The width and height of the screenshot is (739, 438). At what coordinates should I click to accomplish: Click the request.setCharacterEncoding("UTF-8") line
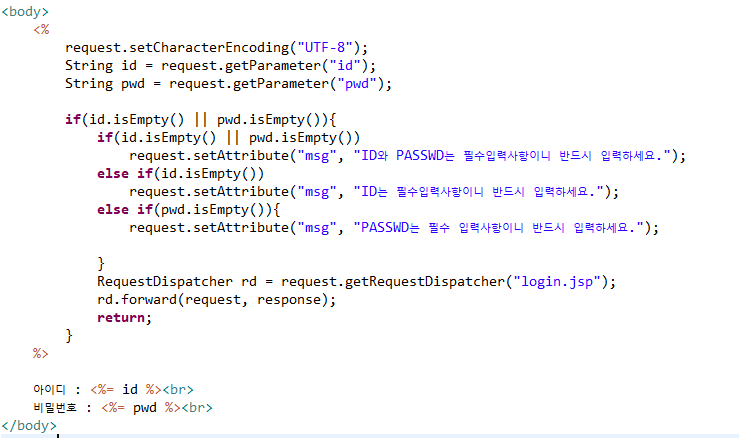pyautogui.click(x=216, y=48)
